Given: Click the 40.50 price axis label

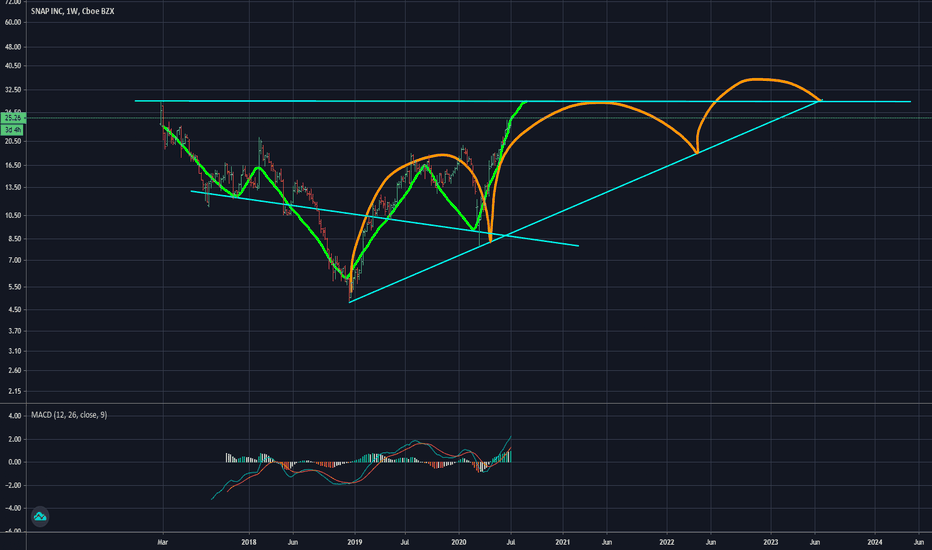Looking at the screenshot, I should tap(12, 66).
